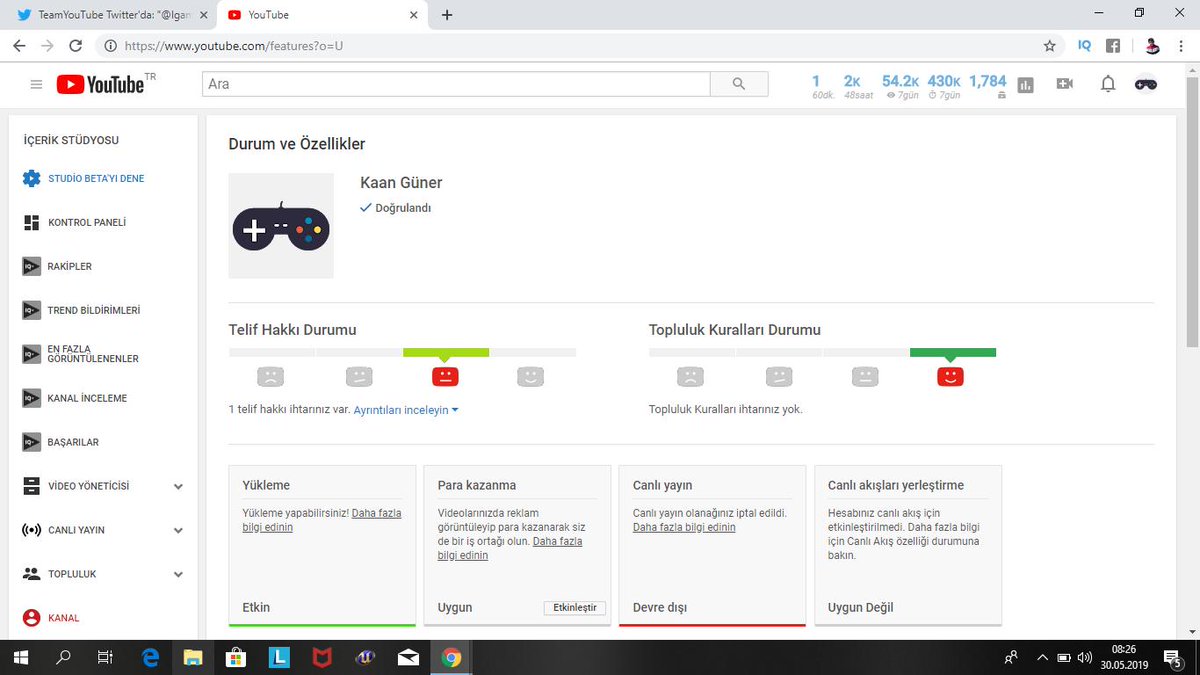The image size is (1200, 675).
Task: Click the red smiley in Topluluk Kuralları Durumu
Action: point(950,376)
